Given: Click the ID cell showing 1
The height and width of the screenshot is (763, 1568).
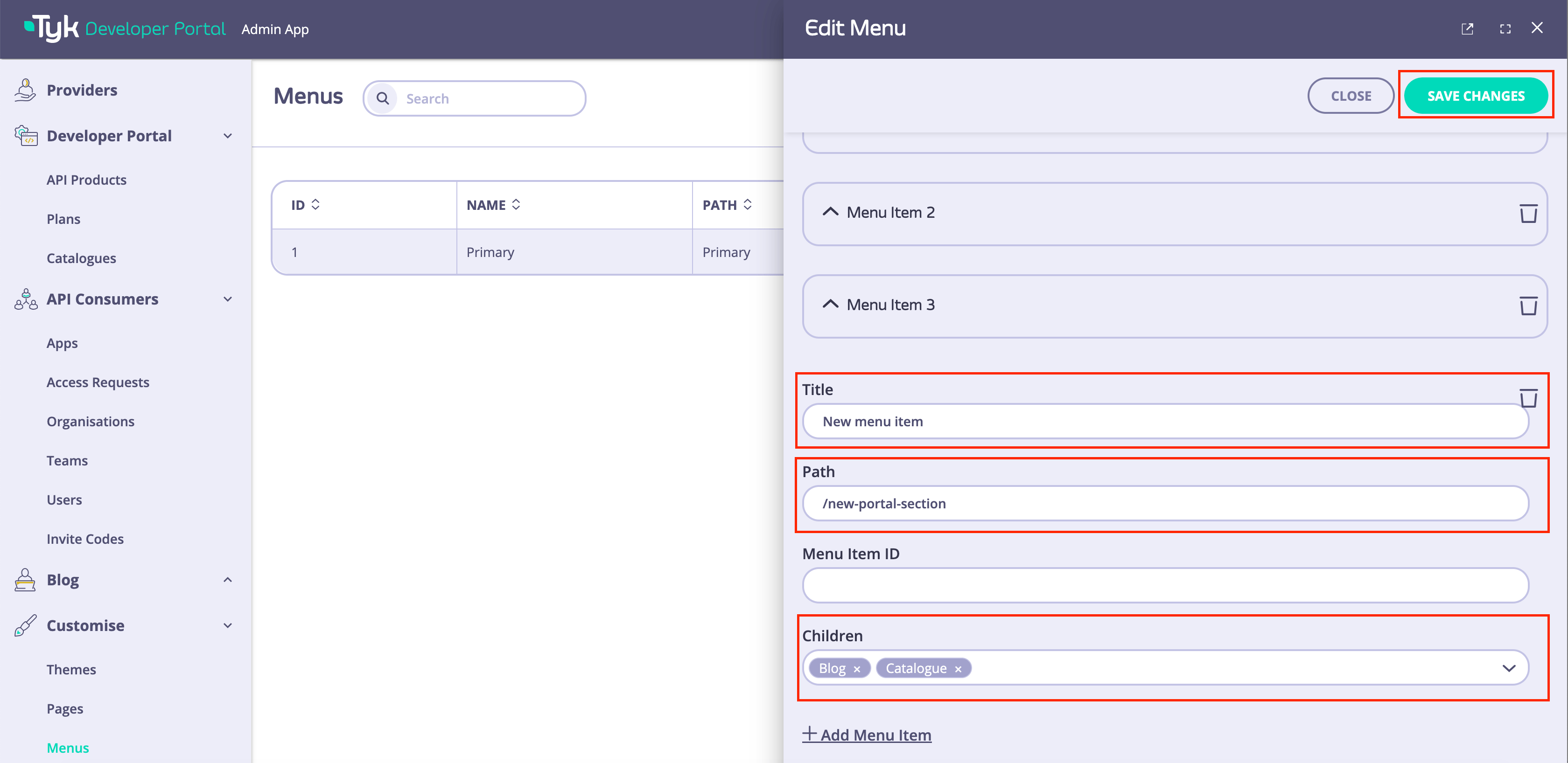Looking at the screenshot, I should [364, 252].
